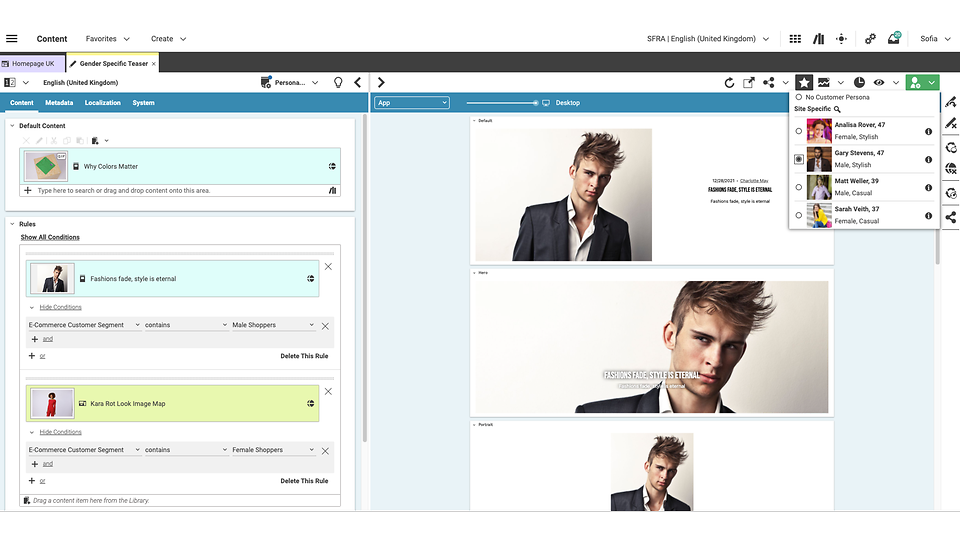Expand the Create dropdown
960x540 pixels.
click(168, 39)
